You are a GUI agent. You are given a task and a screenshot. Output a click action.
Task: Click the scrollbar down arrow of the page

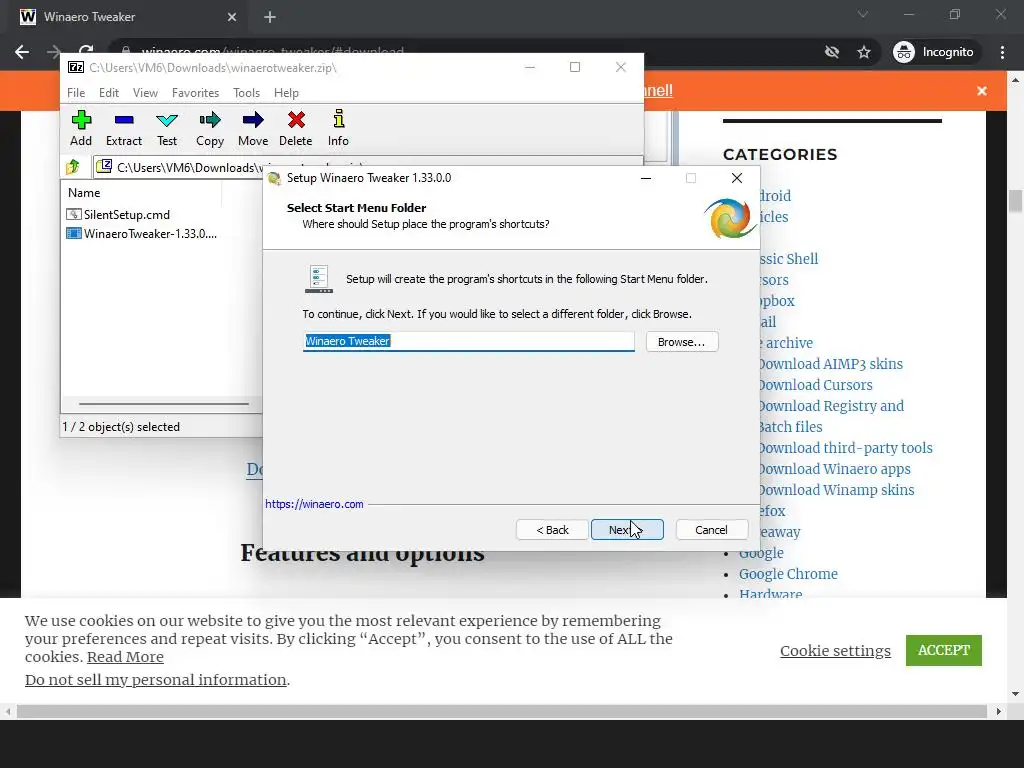[1015, 694]
